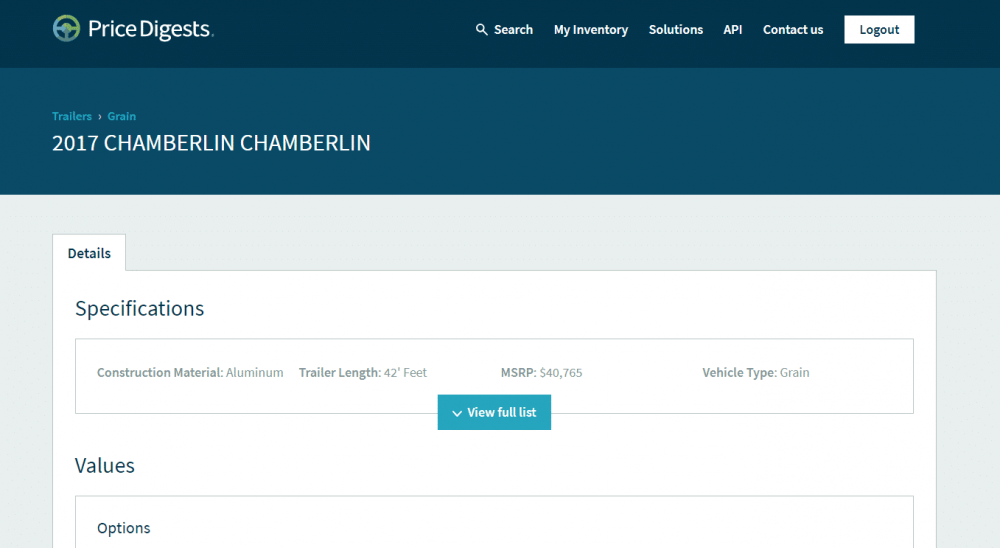Click the Construction Material Aluminum spec
Image resolution: width=1000 pixels, height=548 pixels.
[x=190, y=373]
